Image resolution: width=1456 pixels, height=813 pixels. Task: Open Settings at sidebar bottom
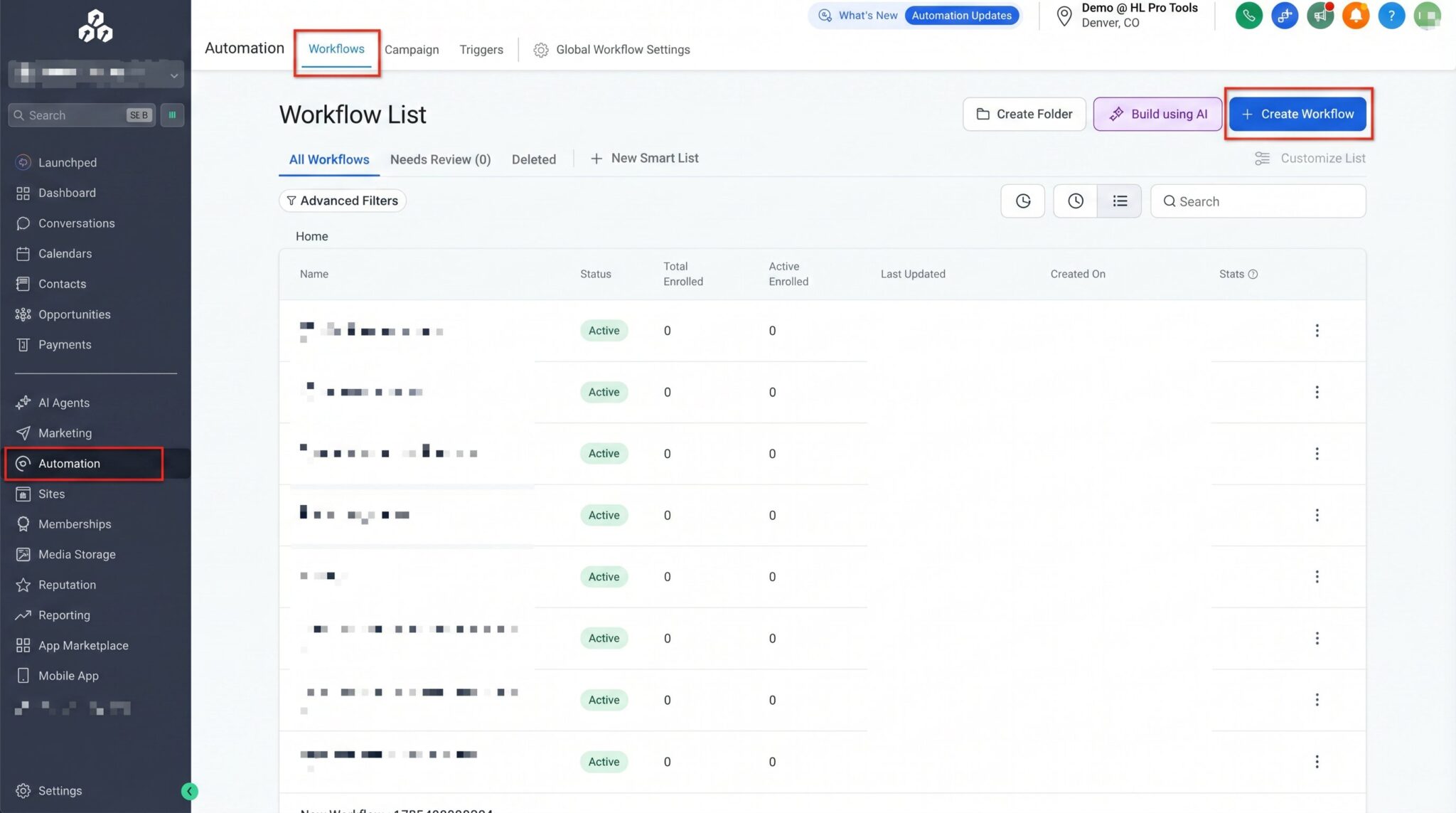click(60, 791)
